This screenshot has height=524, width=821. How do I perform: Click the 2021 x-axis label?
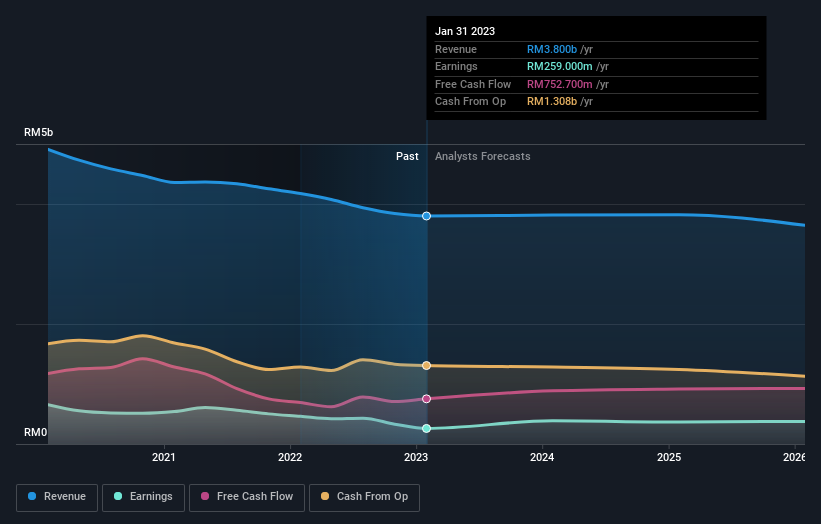pos(164,457)
